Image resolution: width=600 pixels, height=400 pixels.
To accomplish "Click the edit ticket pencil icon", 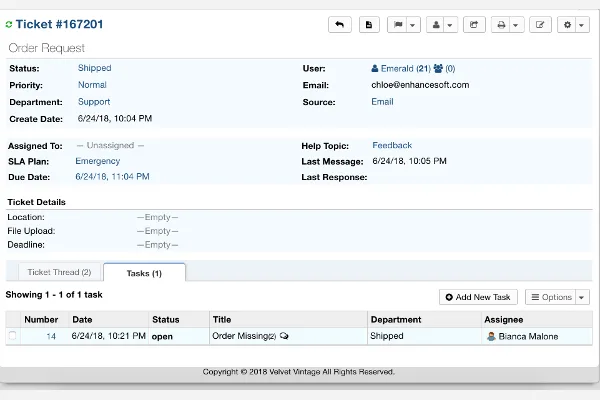I will pyautogui.click(x=540, y=25).
